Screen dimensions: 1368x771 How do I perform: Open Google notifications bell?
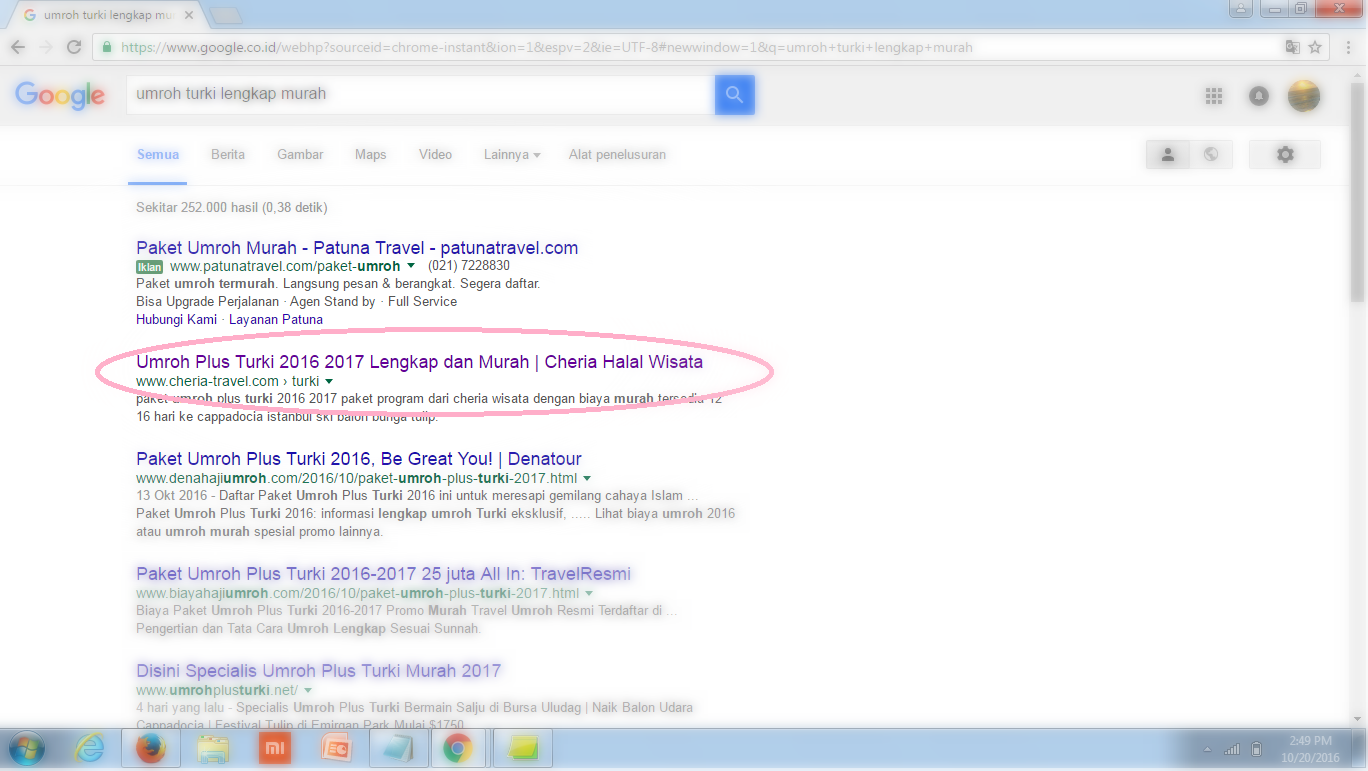pyautogui.click(x=1259, y=96)
